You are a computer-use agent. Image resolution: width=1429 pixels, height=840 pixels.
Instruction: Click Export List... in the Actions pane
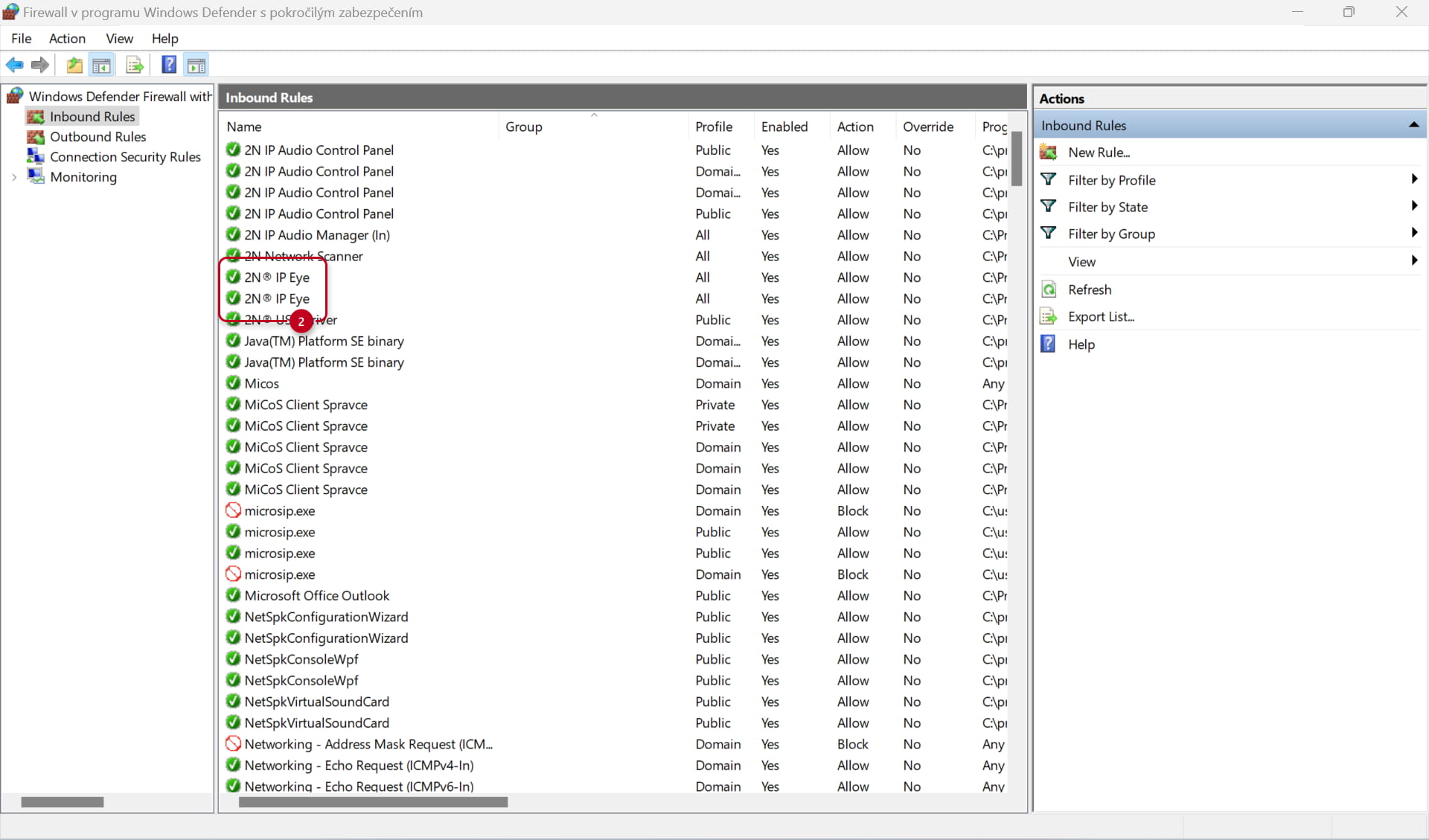1101,317
